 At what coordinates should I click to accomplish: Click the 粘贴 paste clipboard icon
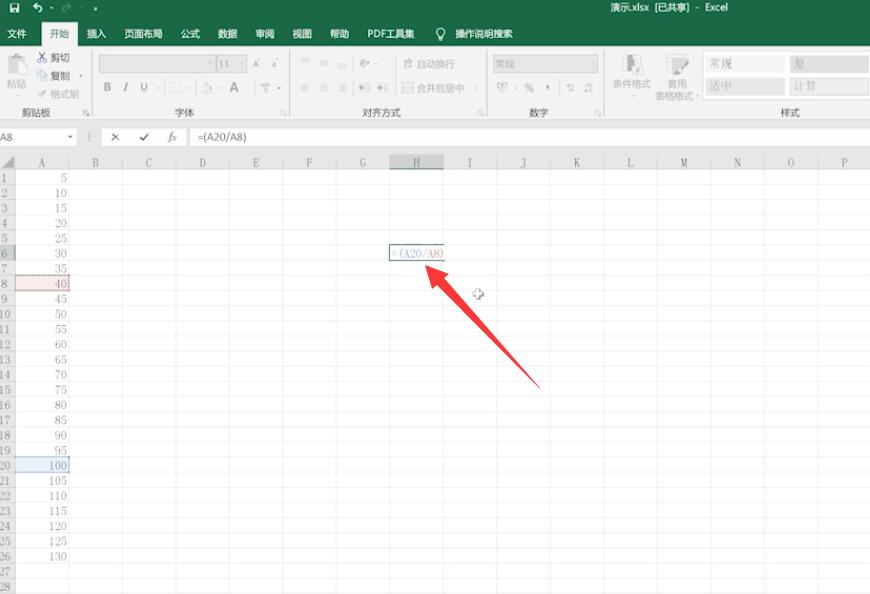click(17, 65)
